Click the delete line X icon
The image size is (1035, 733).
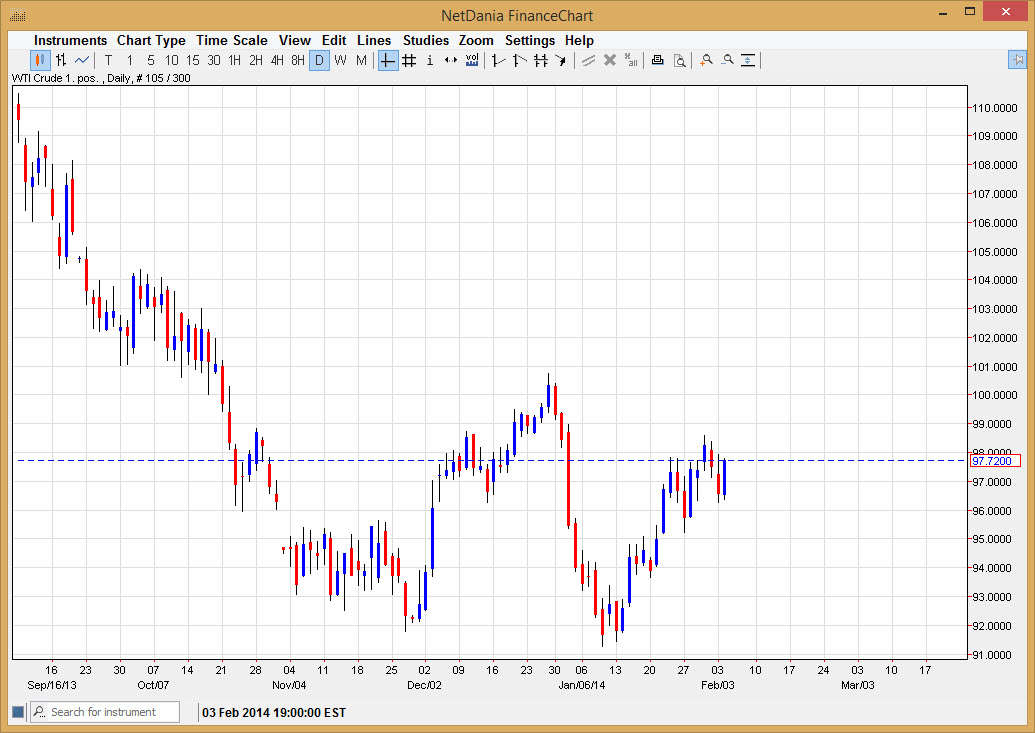[610, 60]
